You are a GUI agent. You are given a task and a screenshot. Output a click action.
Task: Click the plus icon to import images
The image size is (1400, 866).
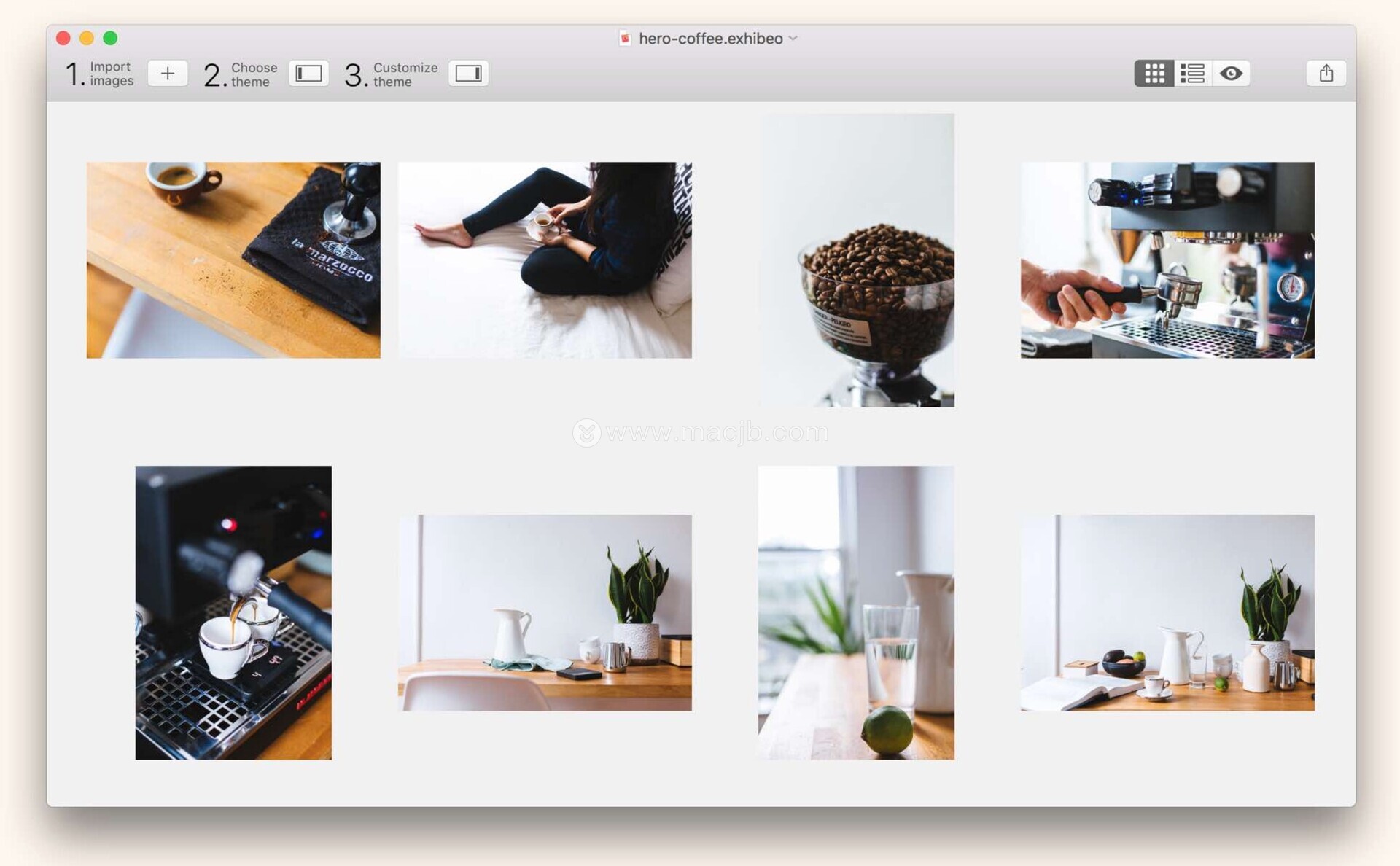[x=167, y=74]
